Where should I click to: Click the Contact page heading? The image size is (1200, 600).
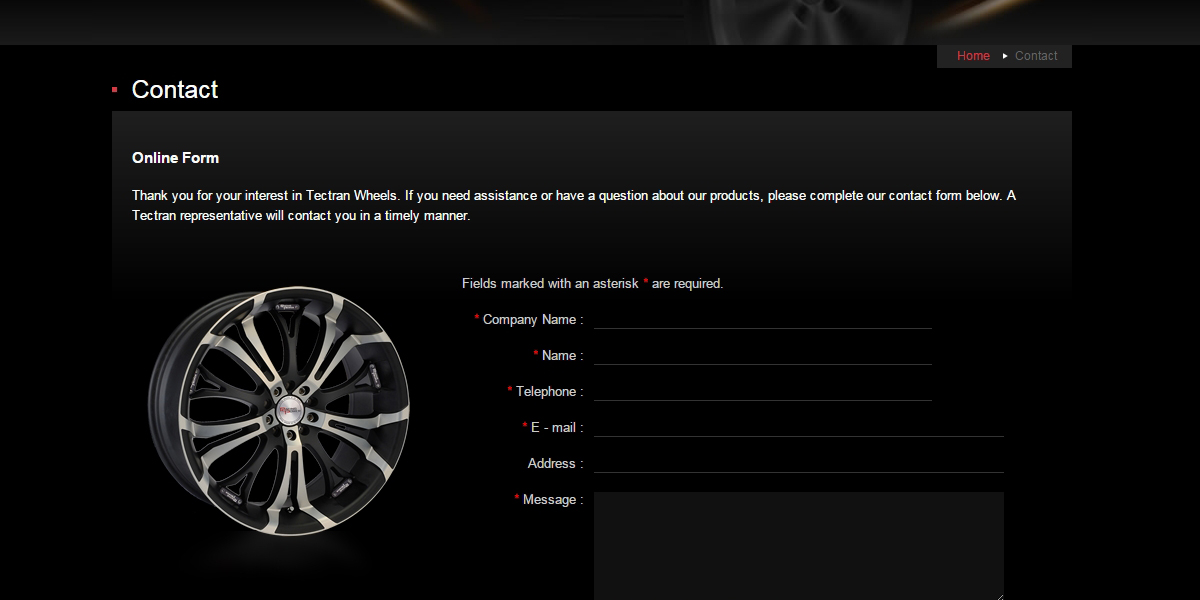click(175, 90)
